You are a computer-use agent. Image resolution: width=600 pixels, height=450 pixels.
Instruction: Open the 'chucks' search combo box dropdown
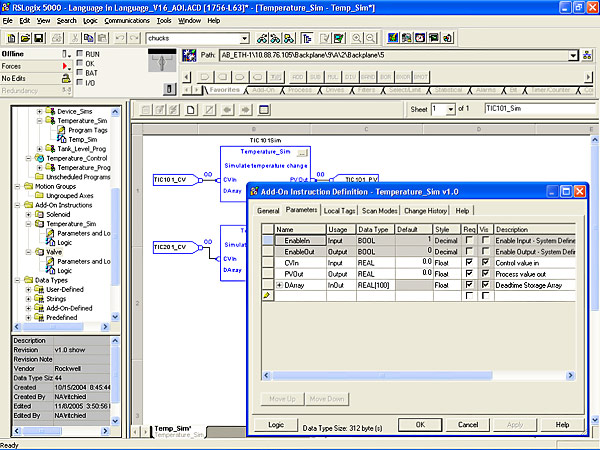tap(245, 38)
